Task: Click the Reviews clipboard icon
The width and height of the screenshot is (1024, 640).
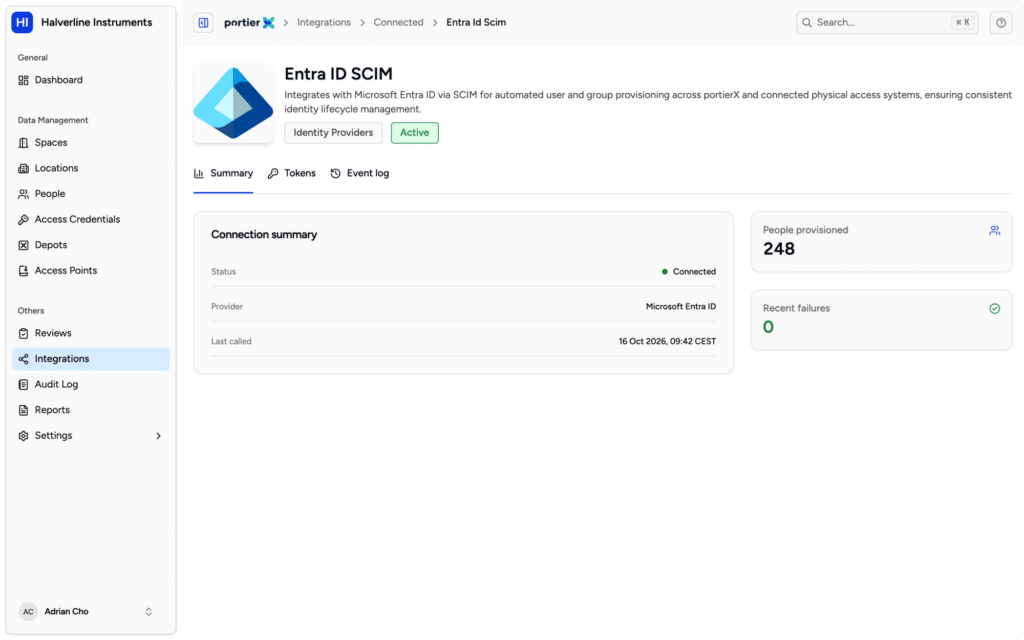Action: pos(24,333)
